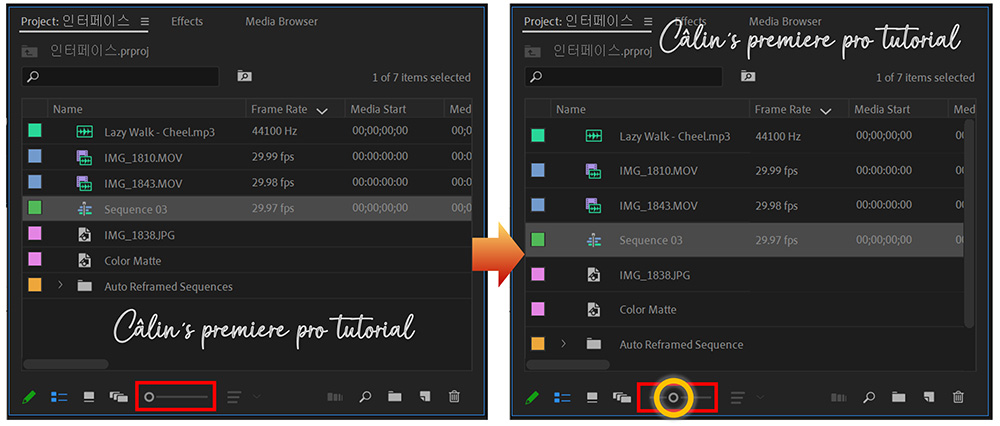The width and height of the screenshot is (1000, 426).
Task: Open dropdown arrow beside Sort Icons in left panel
Action: [256, 397]
